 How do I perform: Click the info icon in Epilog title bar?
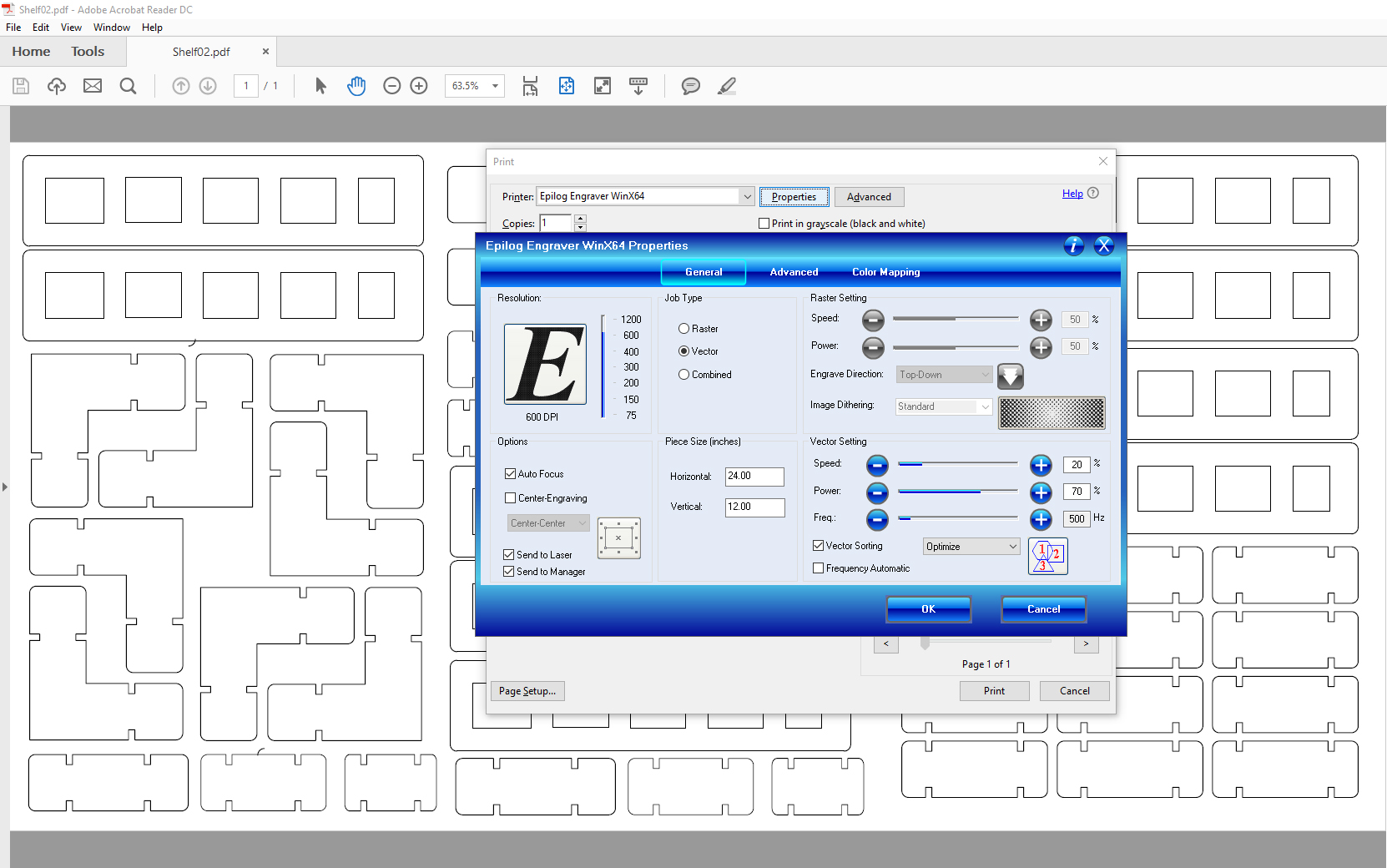[1074, 245]
